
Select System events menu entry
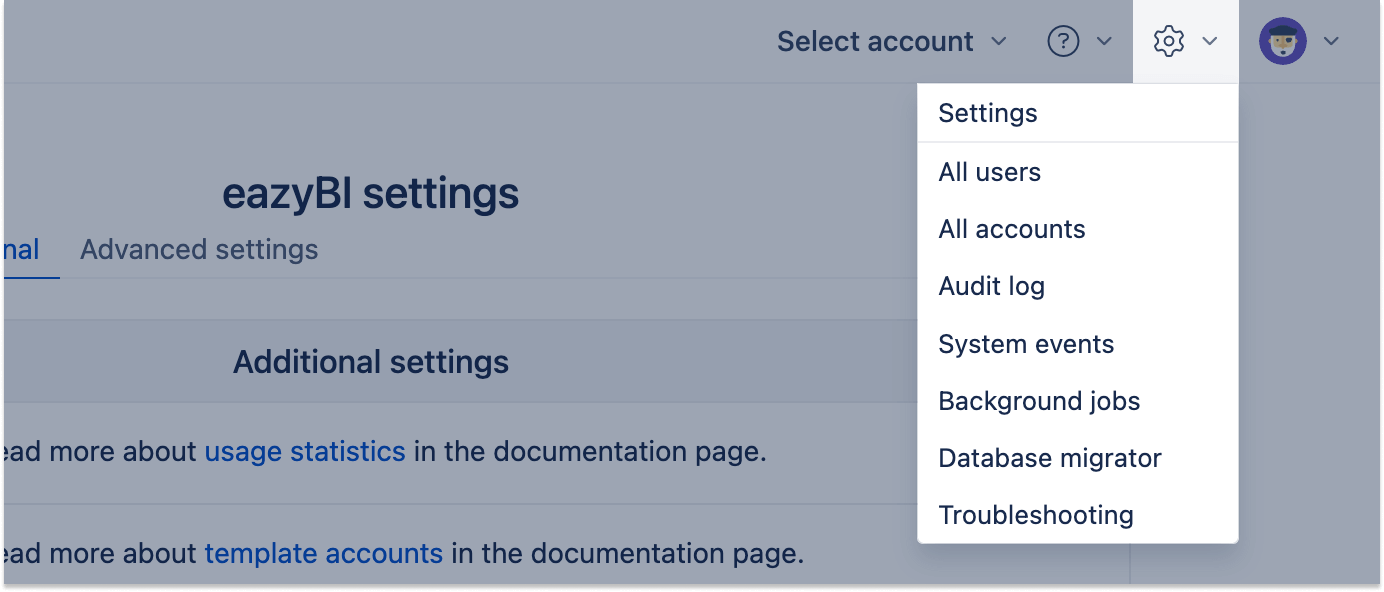(1025, 344)
